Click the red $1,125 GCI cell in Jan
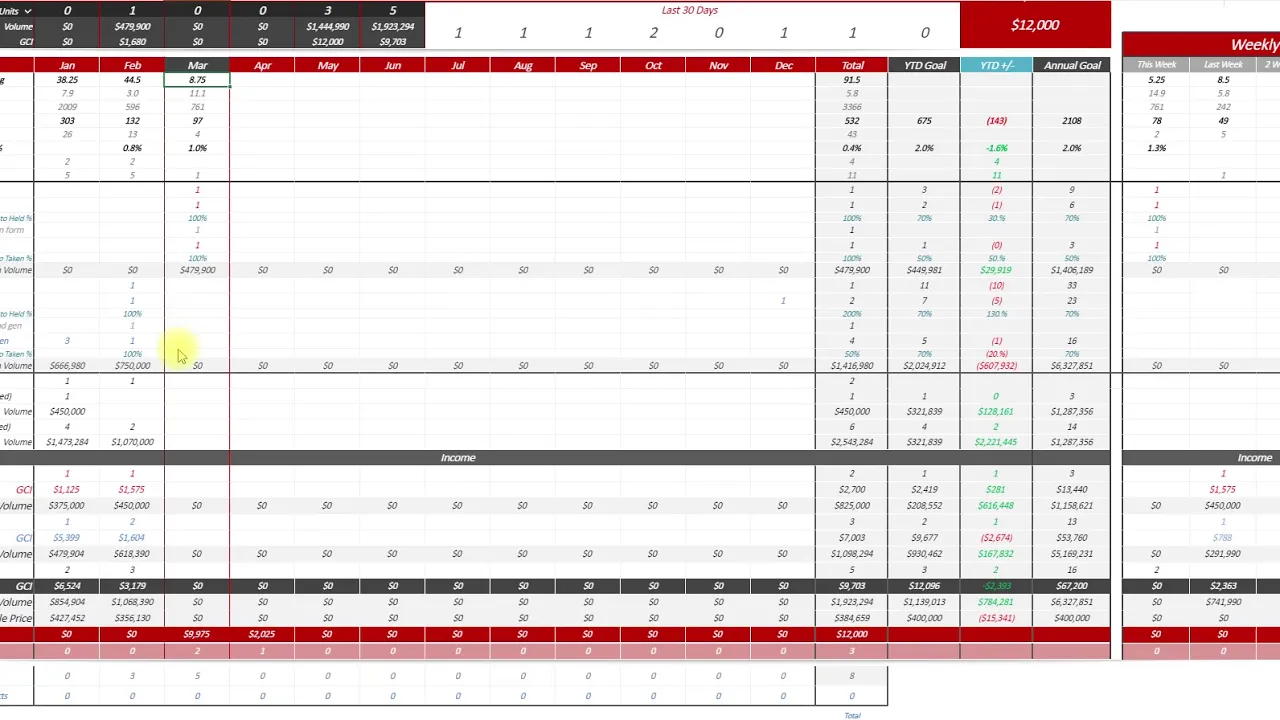Image resolution: width=1280 pixels, height=720 pixels. tap(67, 490)
